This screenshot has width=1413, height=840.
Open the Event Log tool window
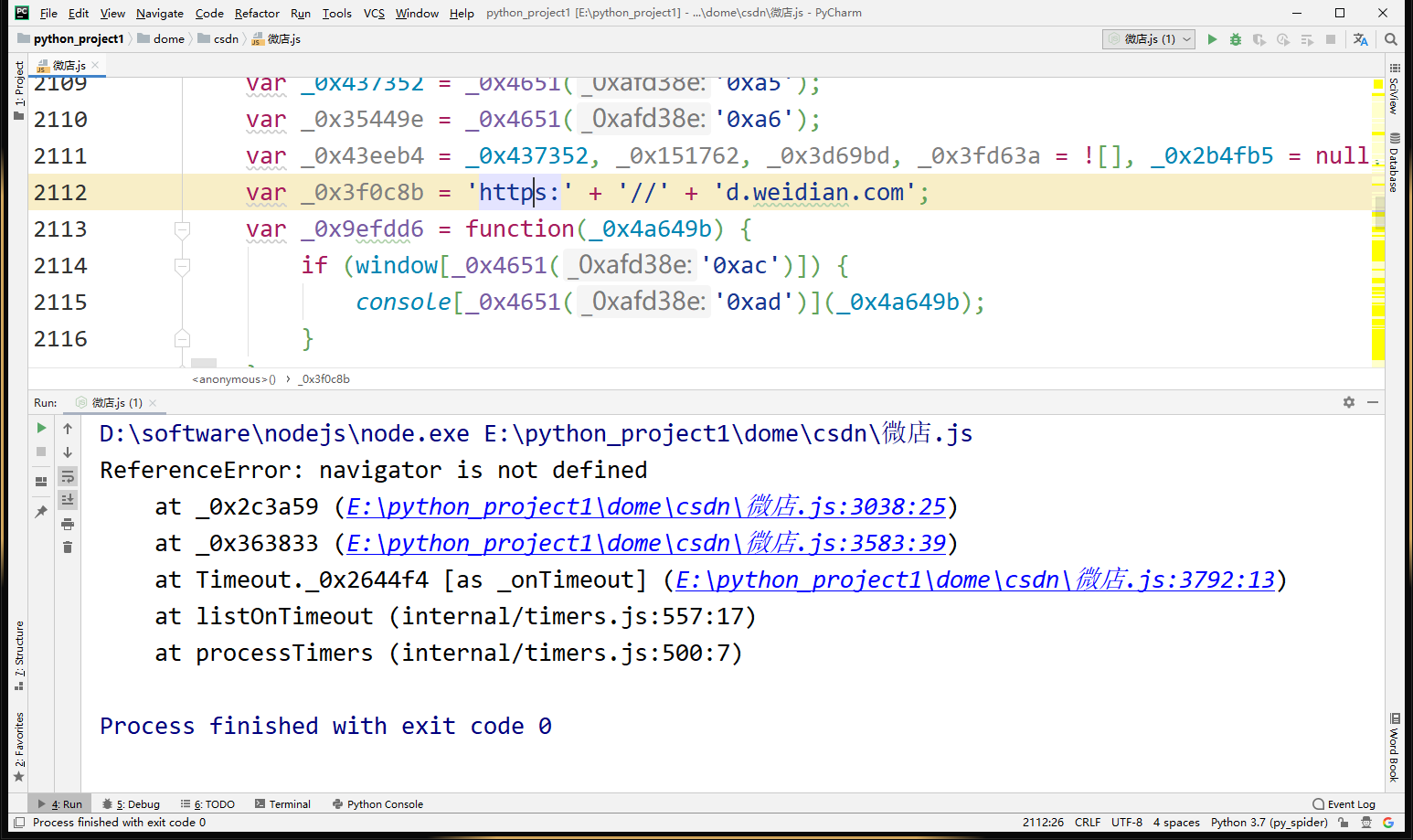pyautogui.click(x=1344, y=804)
